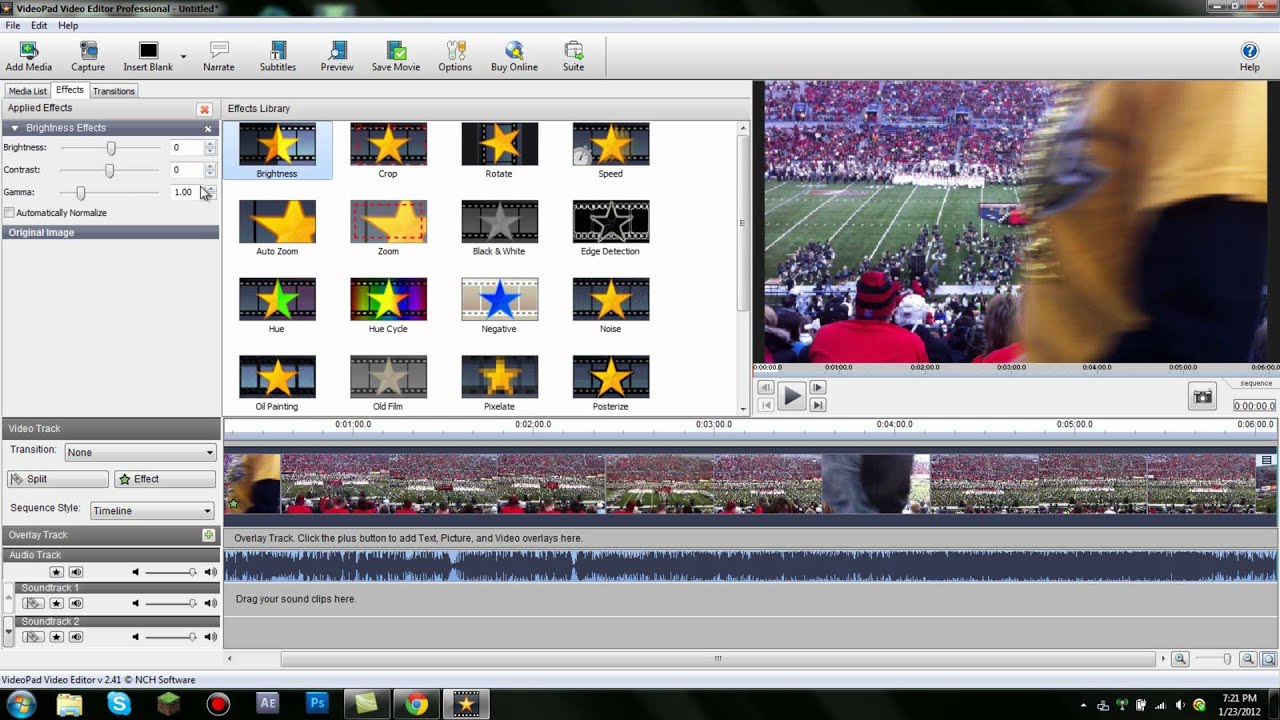Adjust the Contrast slider
The image size is (1280, 720).
pos(110,170)
